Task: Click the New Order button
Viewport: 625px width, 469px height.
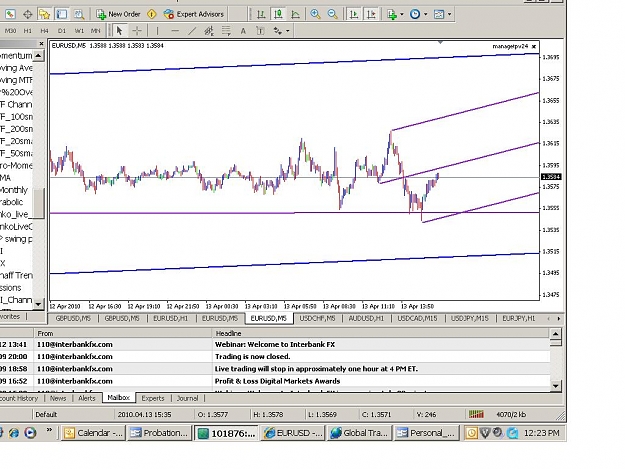Action: (x=118, y=14)
